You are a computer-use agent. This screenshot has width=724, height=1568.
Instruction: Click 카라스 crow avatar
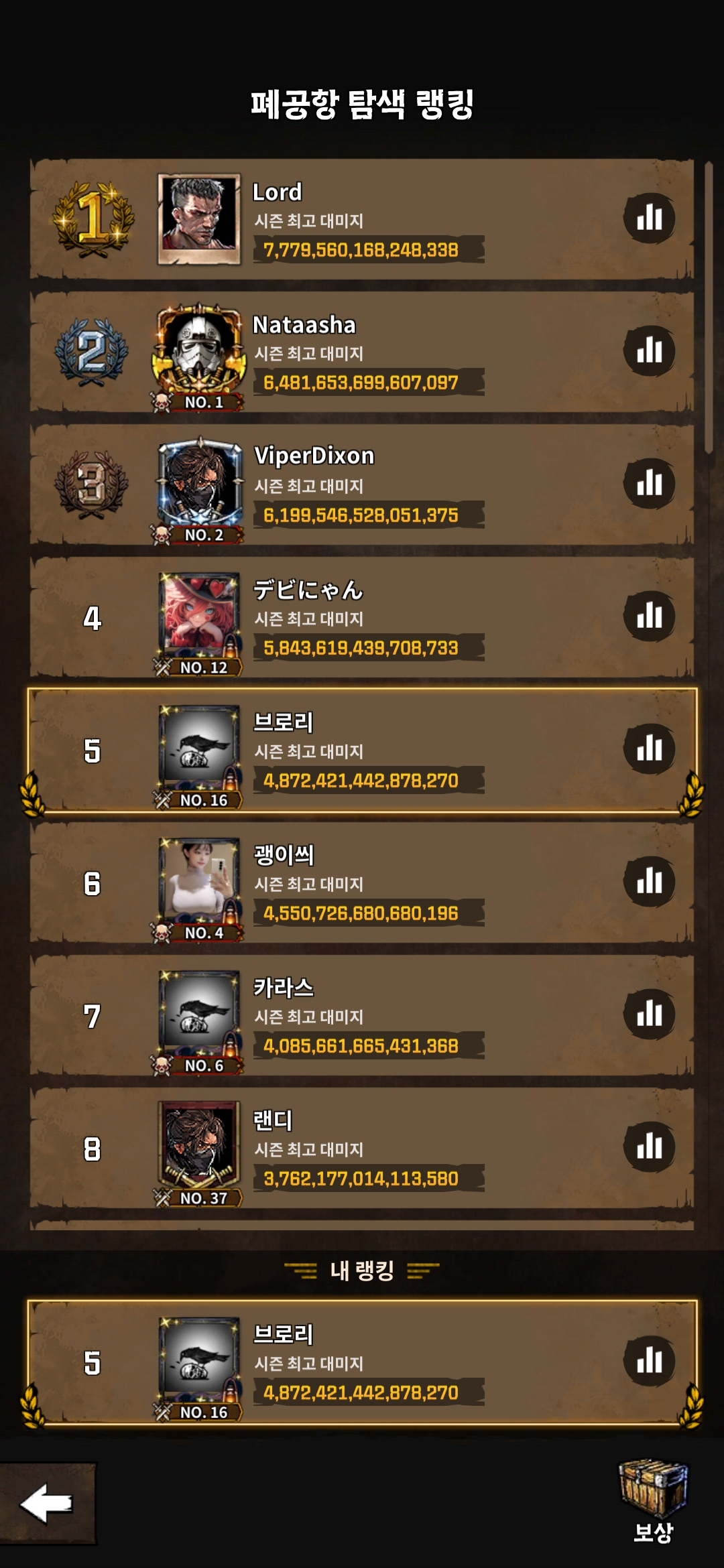point(199,1013)
